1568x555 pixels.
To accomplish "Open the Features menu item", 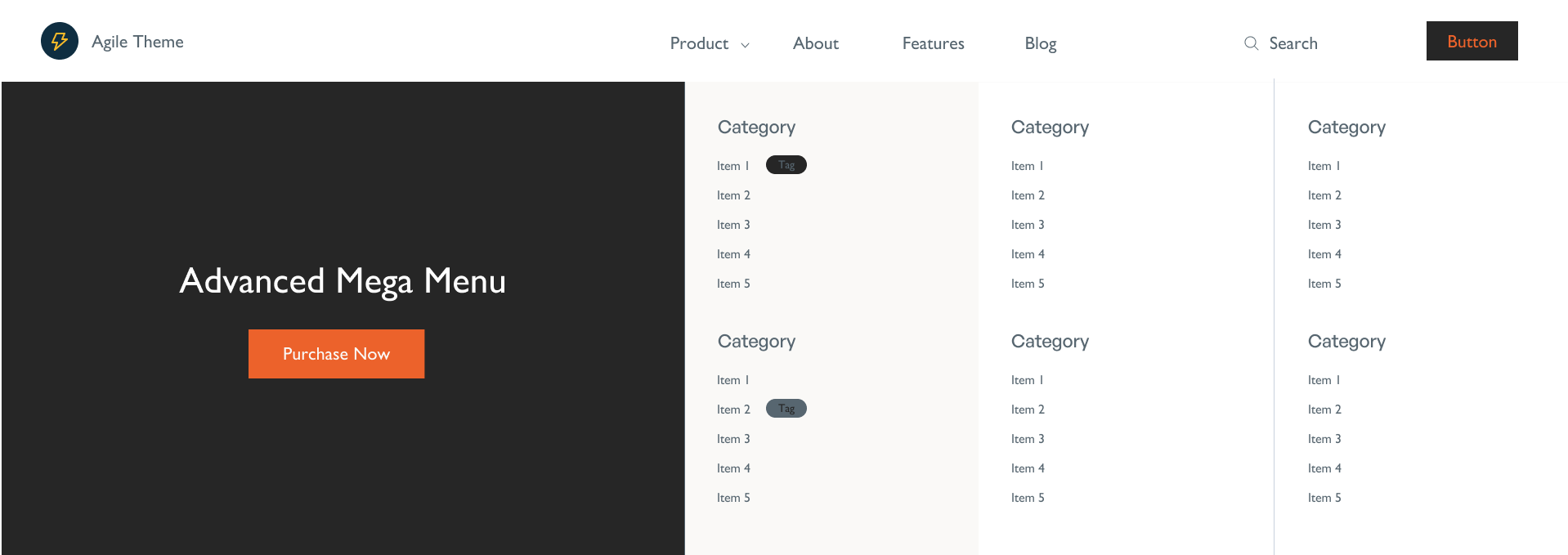I will pos(933,43).
